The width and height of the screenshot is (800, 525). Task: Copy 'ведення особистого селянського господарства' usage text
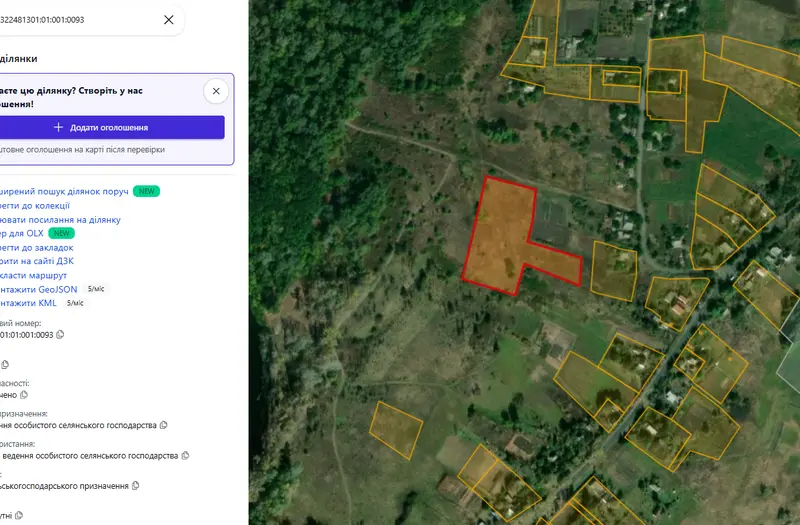click(185, 456)
